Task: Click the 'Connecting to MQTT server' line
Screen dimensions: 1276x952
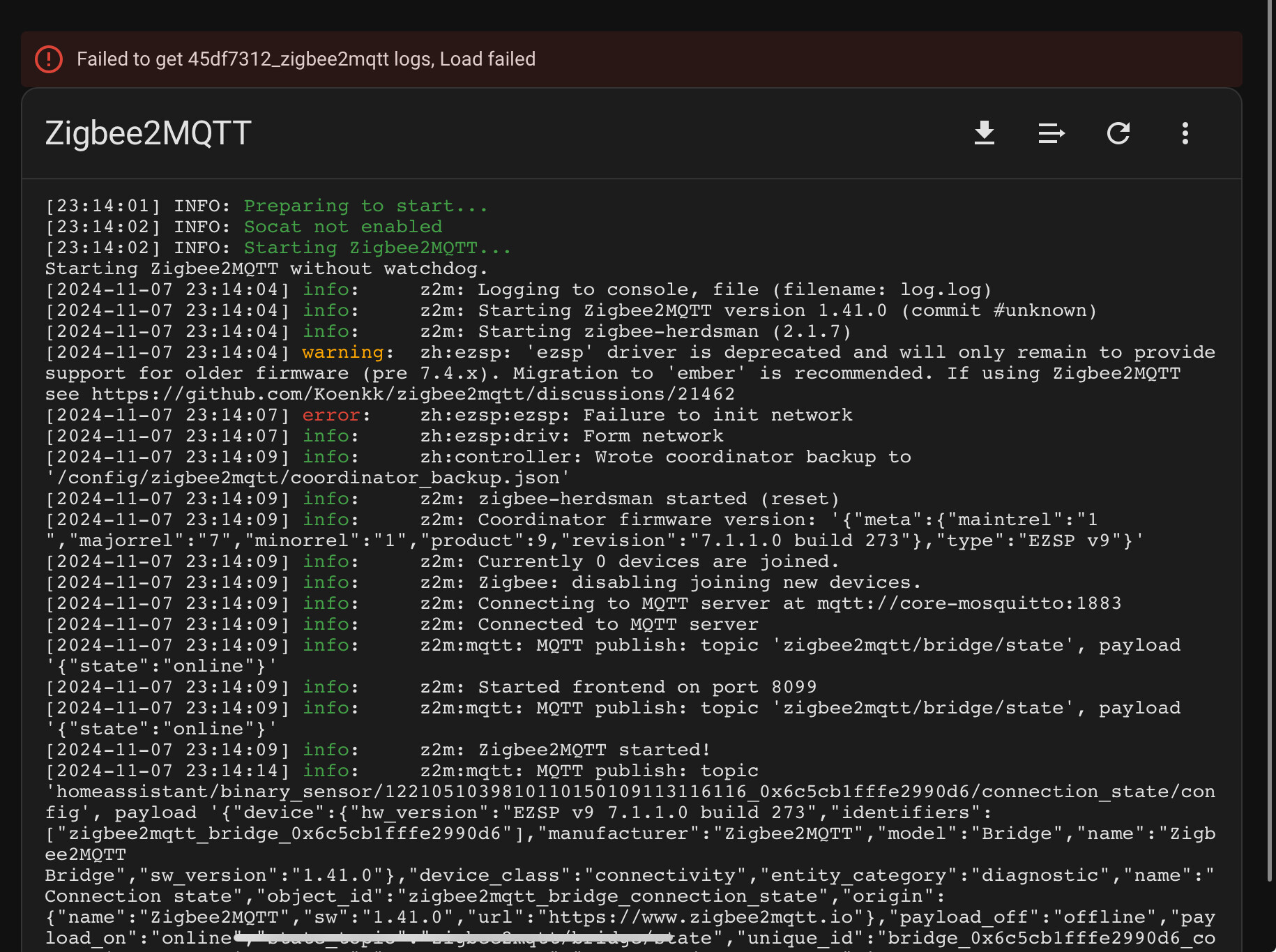Action: 583,604
